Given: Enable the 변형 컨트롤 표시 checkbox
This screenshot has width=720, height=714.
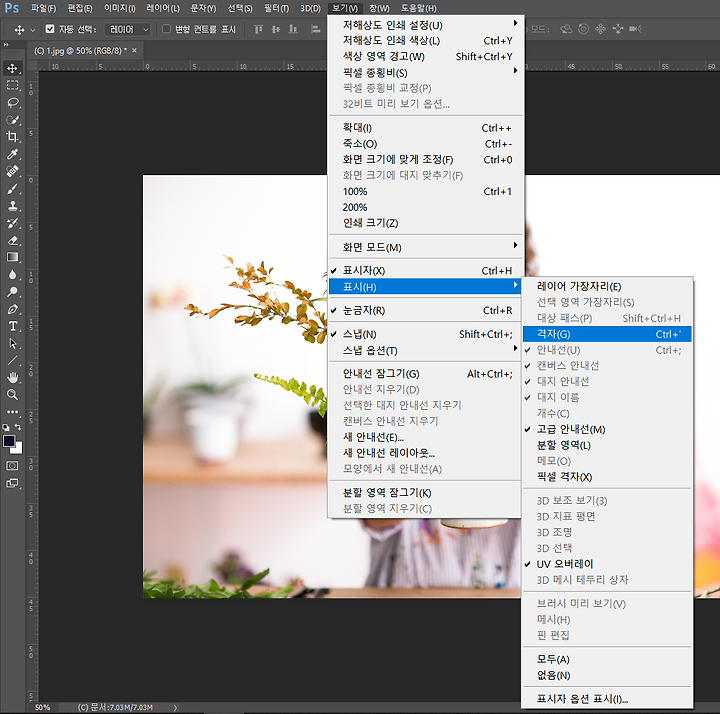Looking at the screenshot, I should 167,29.
